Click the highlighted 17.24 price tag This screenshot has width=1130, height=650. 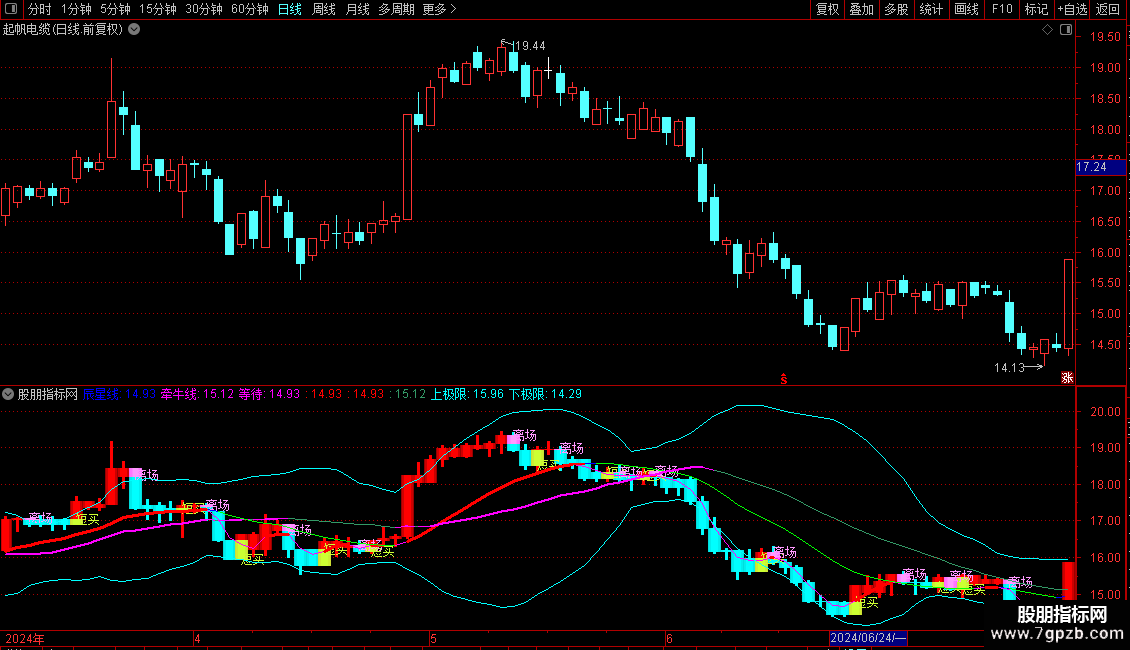click(1100, 167)
